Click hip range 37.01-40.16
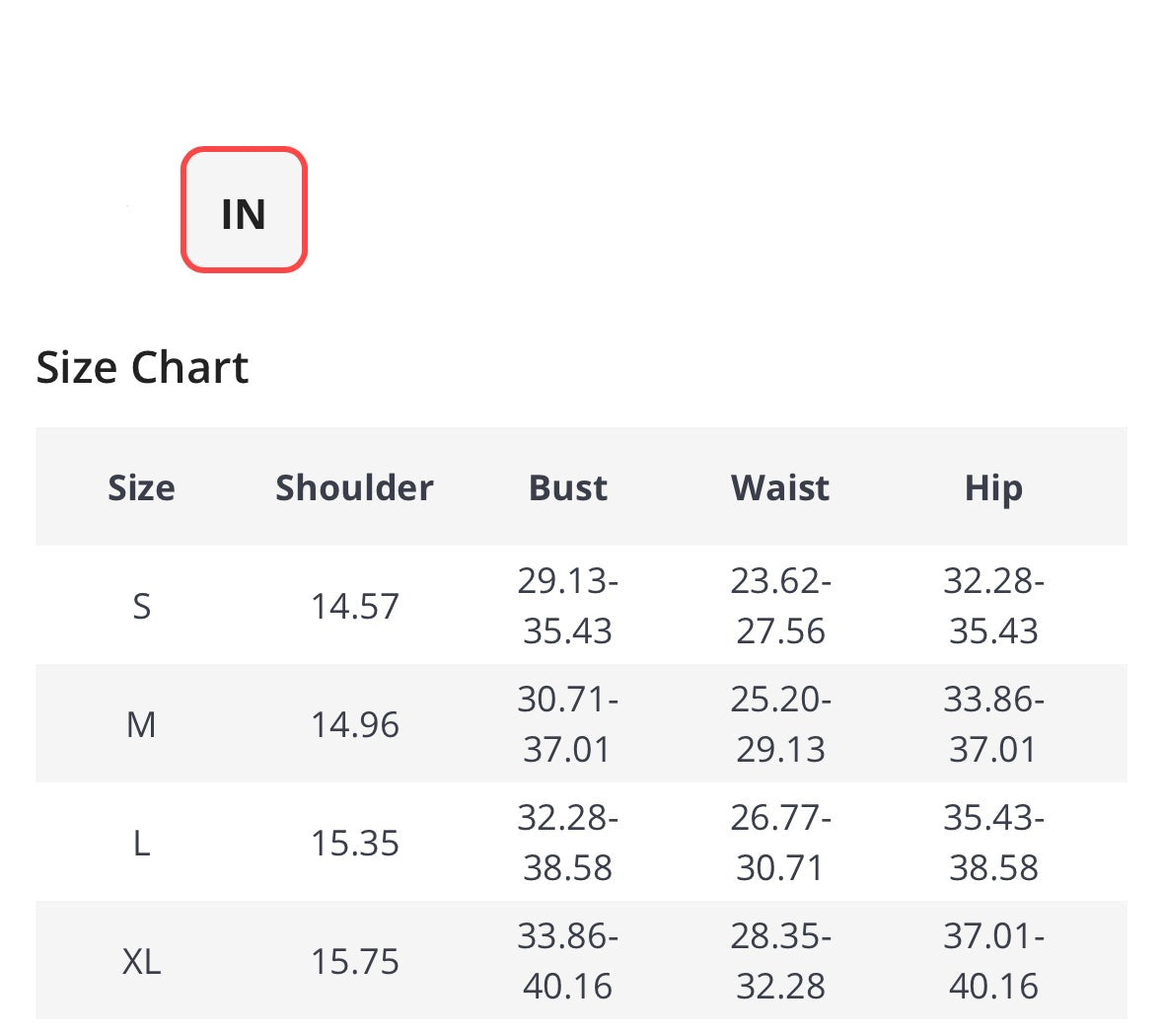1163x1036 pixels. [993, 961]
